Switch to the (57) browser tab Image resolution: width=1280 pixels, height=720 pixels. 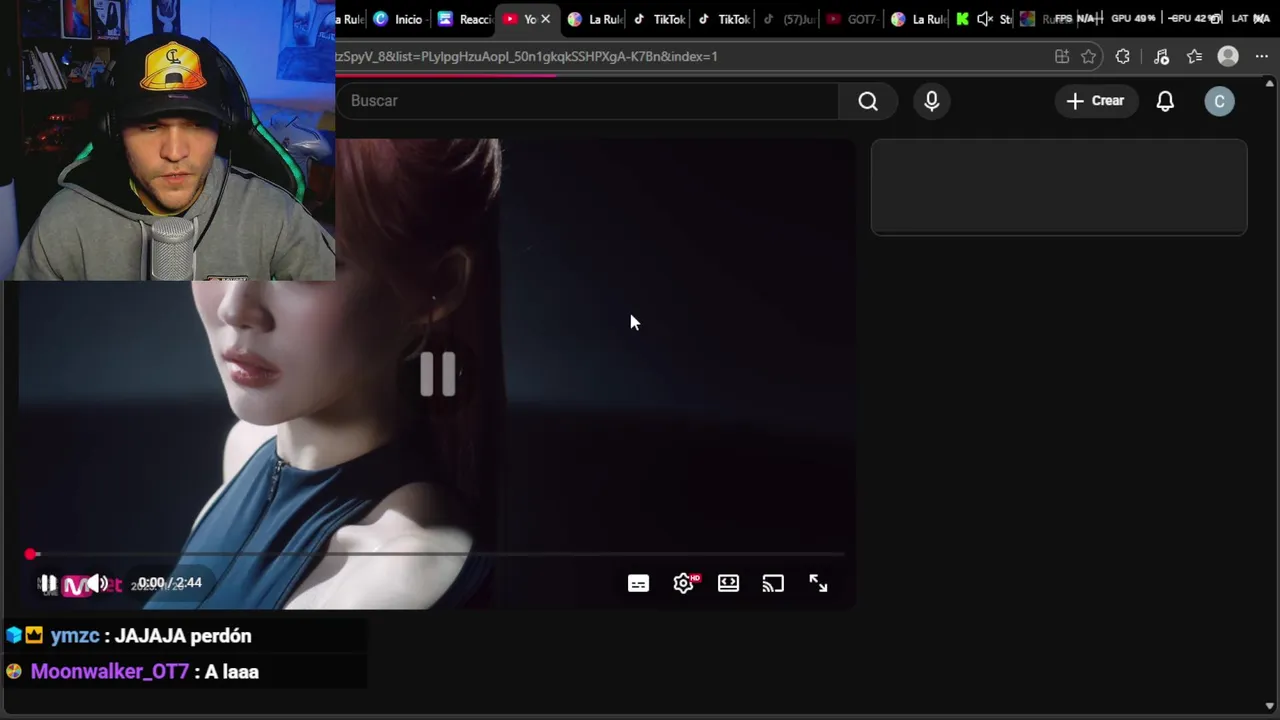pos(788,19)
